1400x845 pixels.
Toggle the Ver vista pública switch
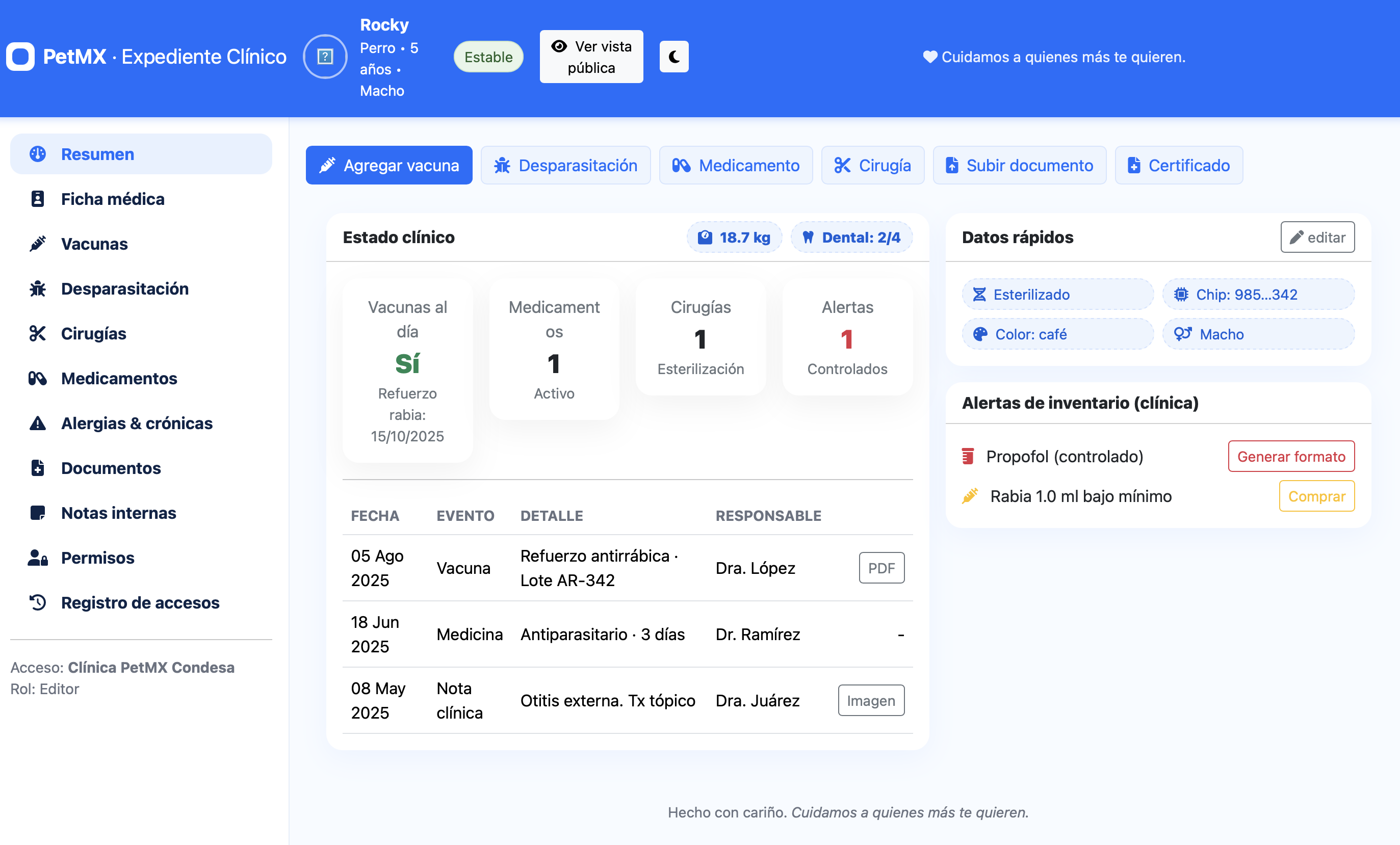(x=591, y=56)
